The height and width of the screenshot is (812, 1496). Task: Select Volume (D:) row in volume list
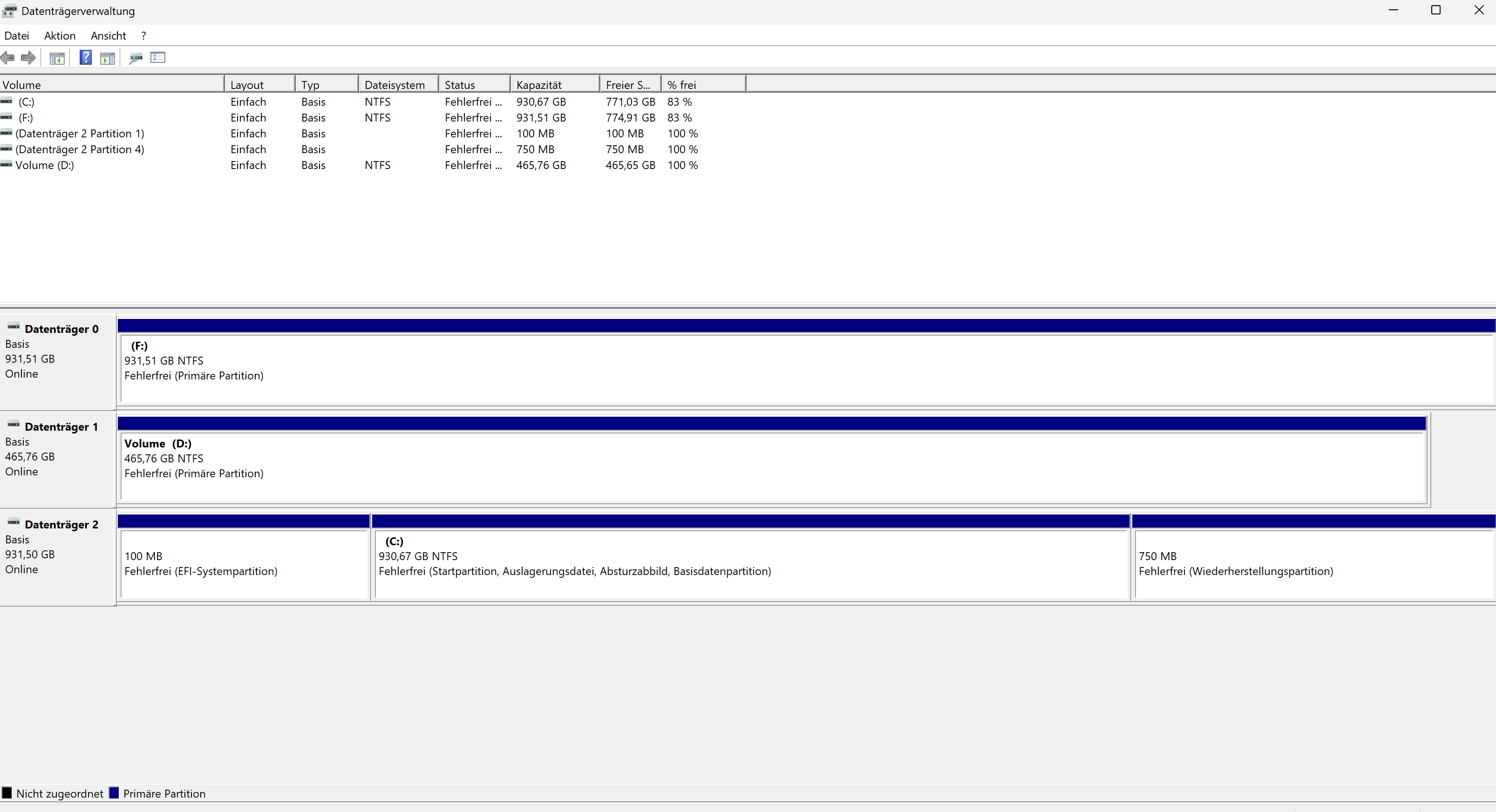44,165
